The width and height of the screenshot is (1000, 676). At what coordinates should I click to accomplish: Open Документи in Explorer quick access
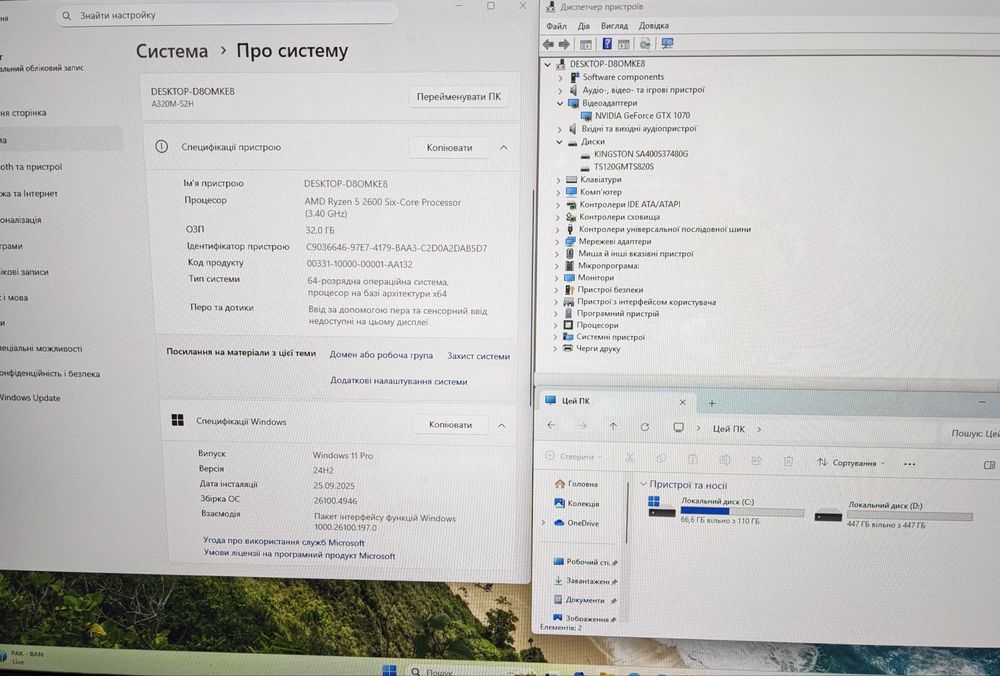[x=584, y=600]
